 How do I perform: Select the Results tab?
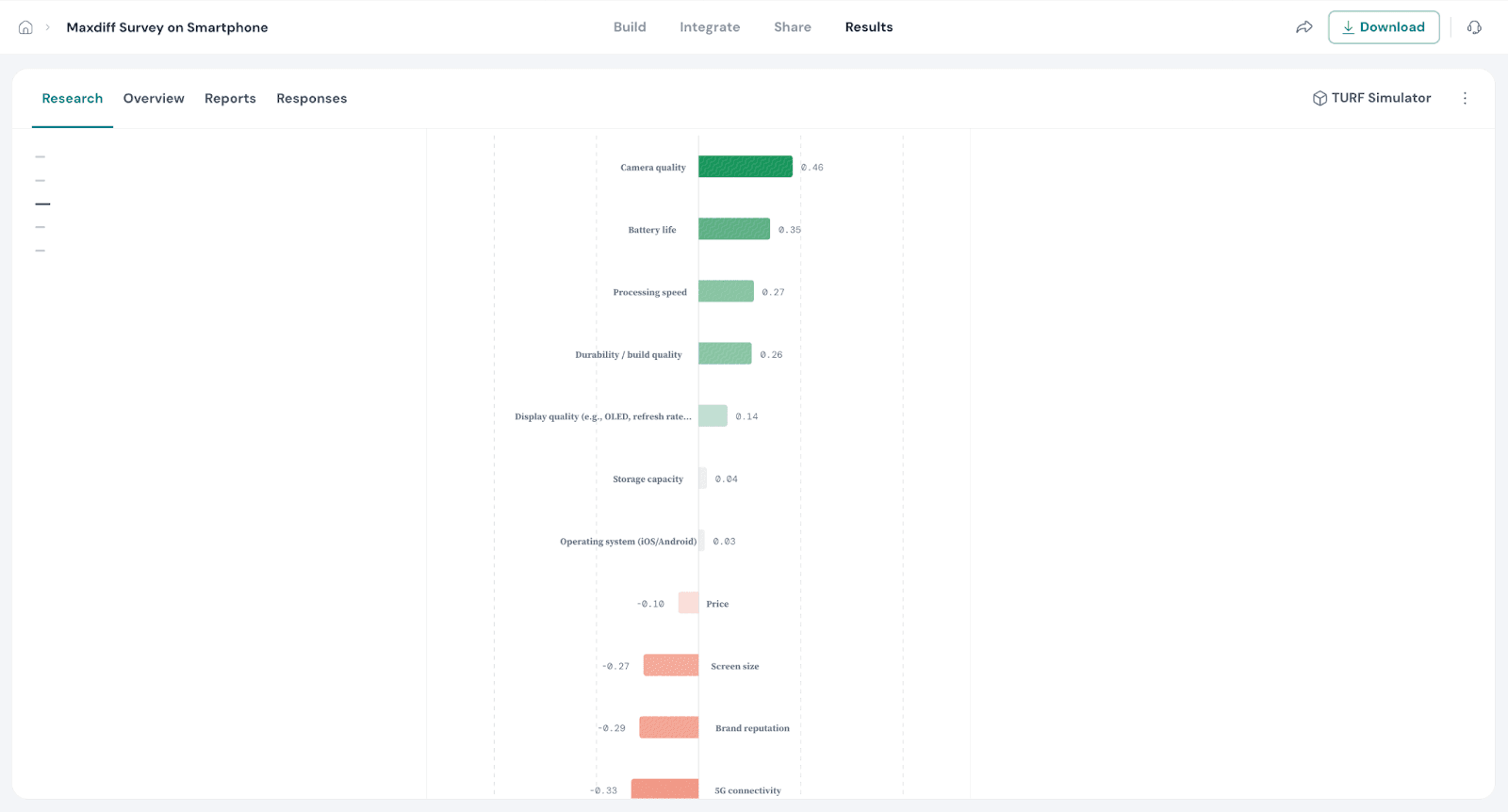click(868, 27)
